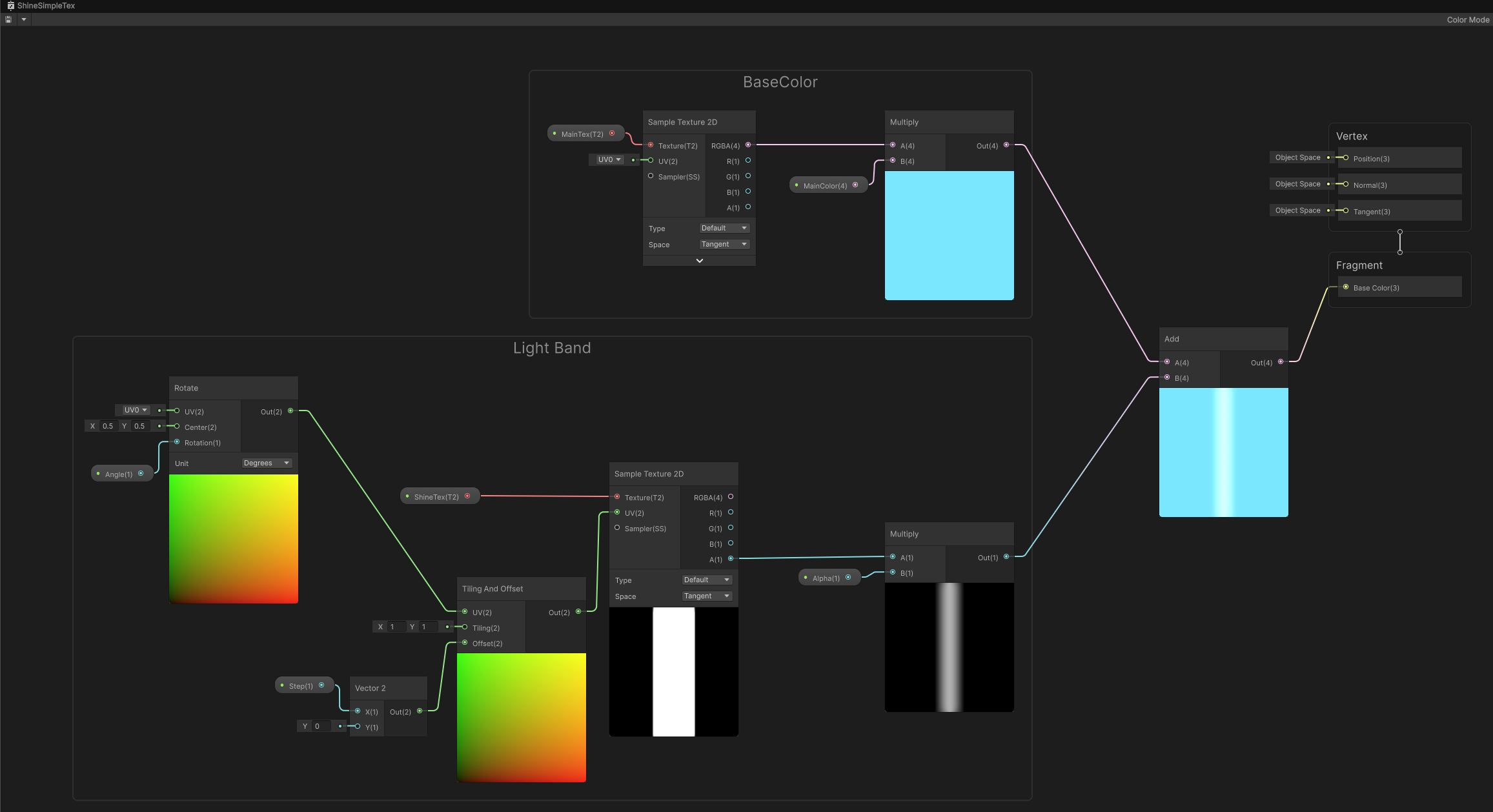Click the Step(1) property output port
Screen dimensions: 1493x812
(x=321, y=685)
